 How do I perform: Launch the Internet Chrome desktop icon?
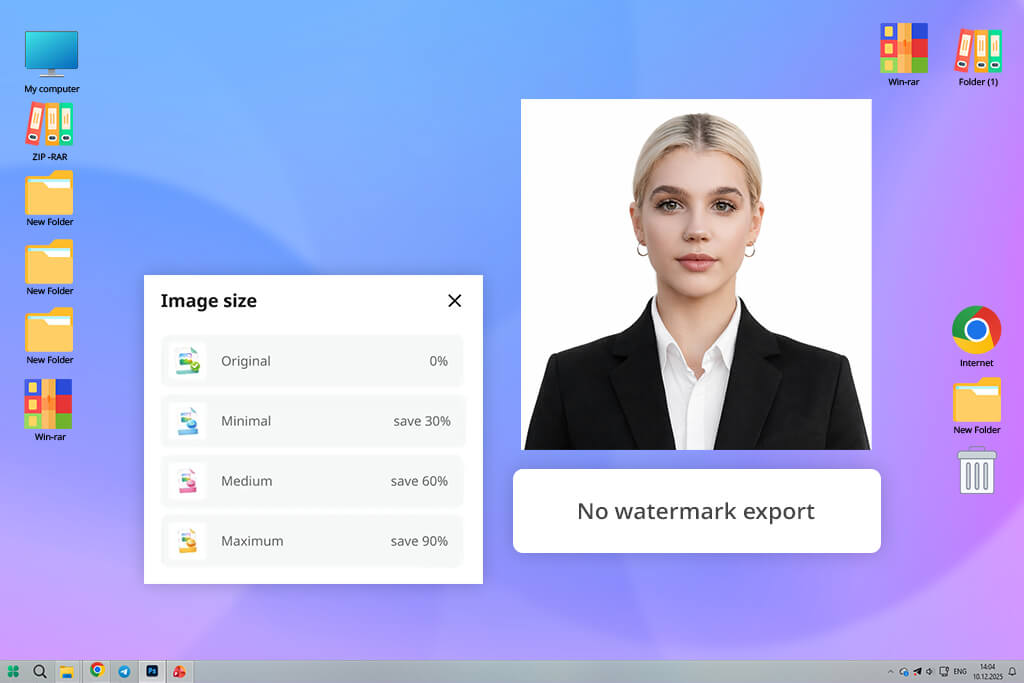pyautogui.click(x=976, y=336)
